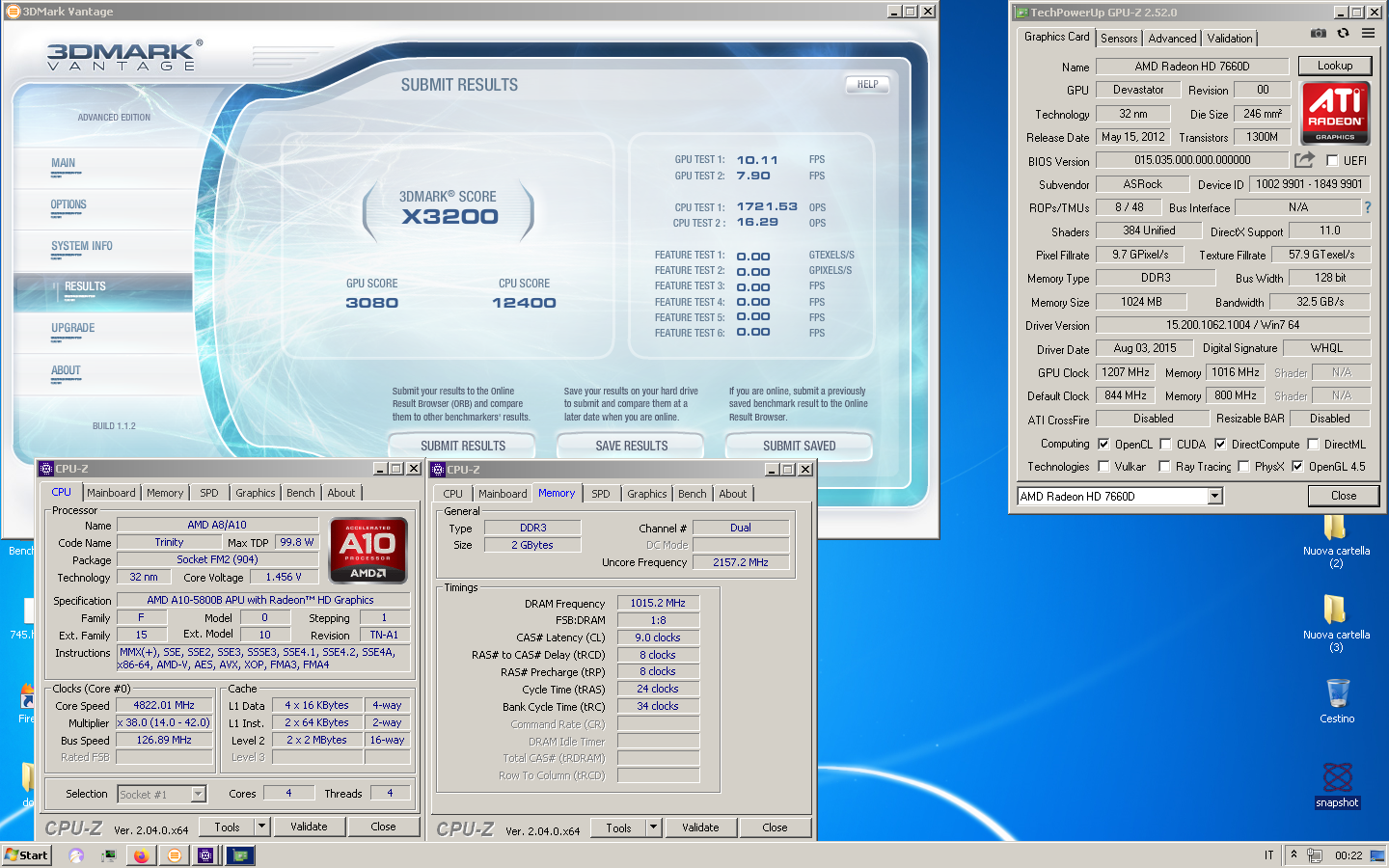Image resolution: width=1389 pixels, height=868 pixels.
Task: Toggle the DirectCompute checkbox
Action: click(1220, 445)
